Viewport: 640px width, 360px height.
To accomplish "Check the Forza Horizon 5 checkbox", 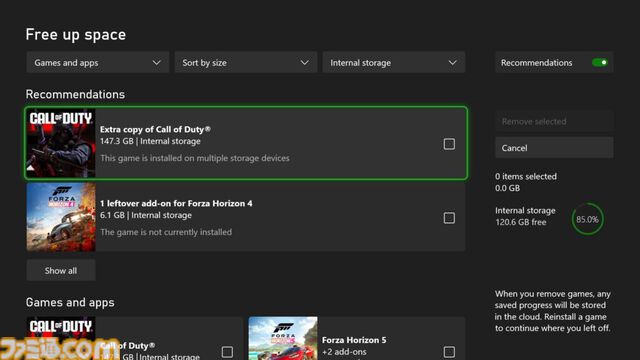I will [x=449, y=352].
